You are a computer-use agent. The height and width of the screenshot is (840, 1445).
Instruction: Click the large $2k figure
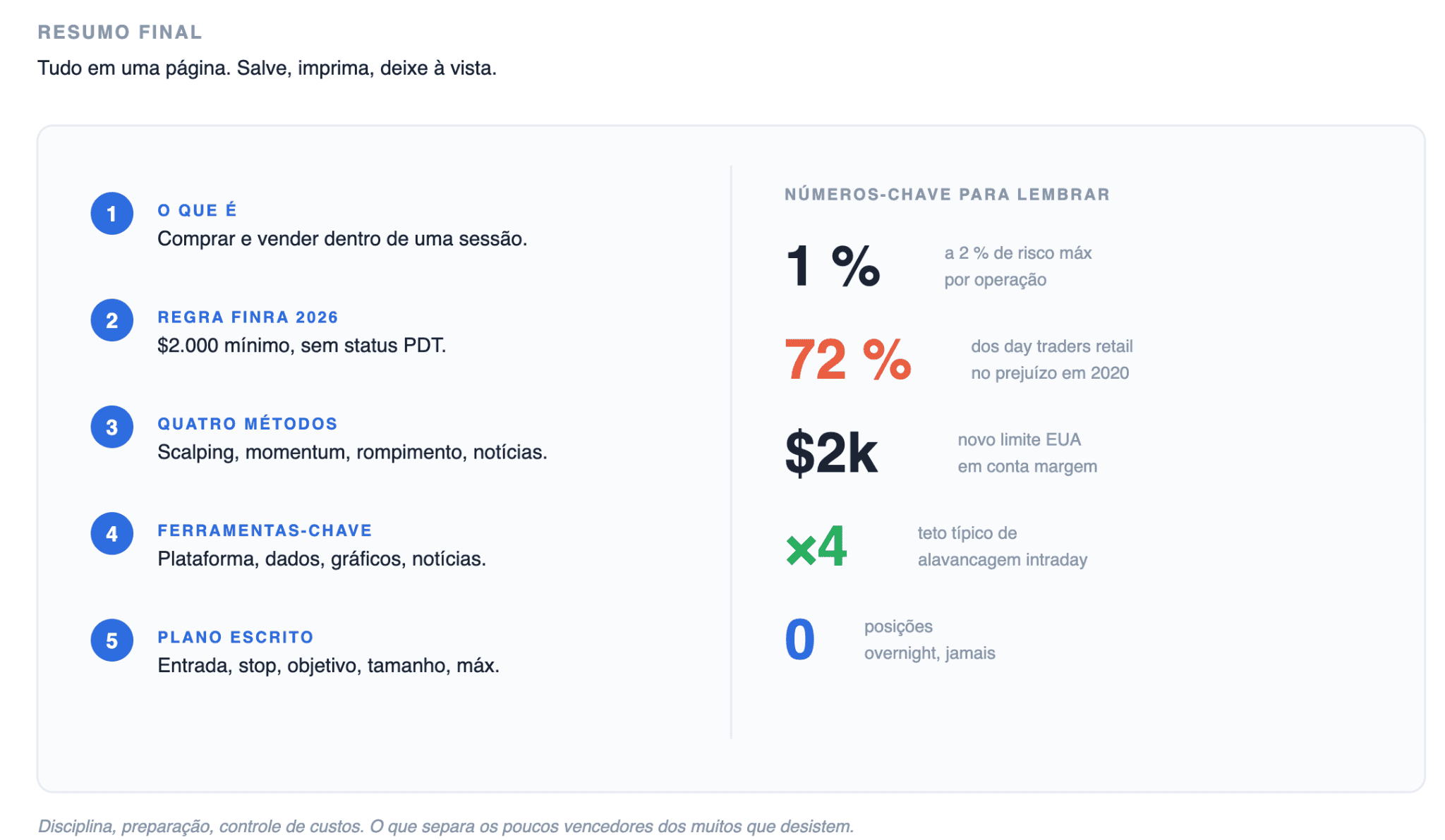pos(831,453)
